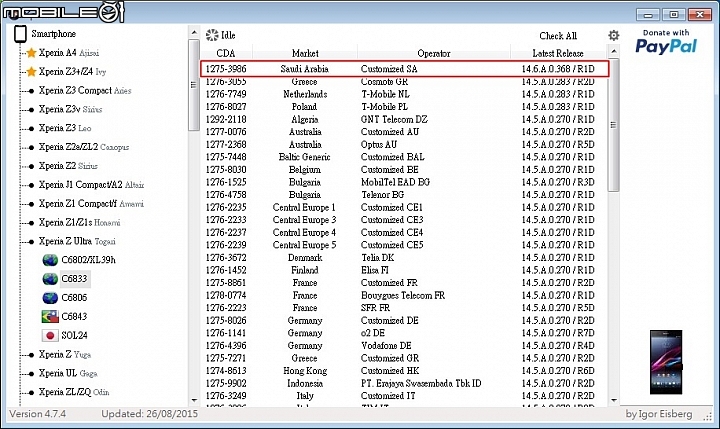Screen dimensions: 720x429
Task: Expand the Xperia Z2 Sirius node
Action: point(31,166)
